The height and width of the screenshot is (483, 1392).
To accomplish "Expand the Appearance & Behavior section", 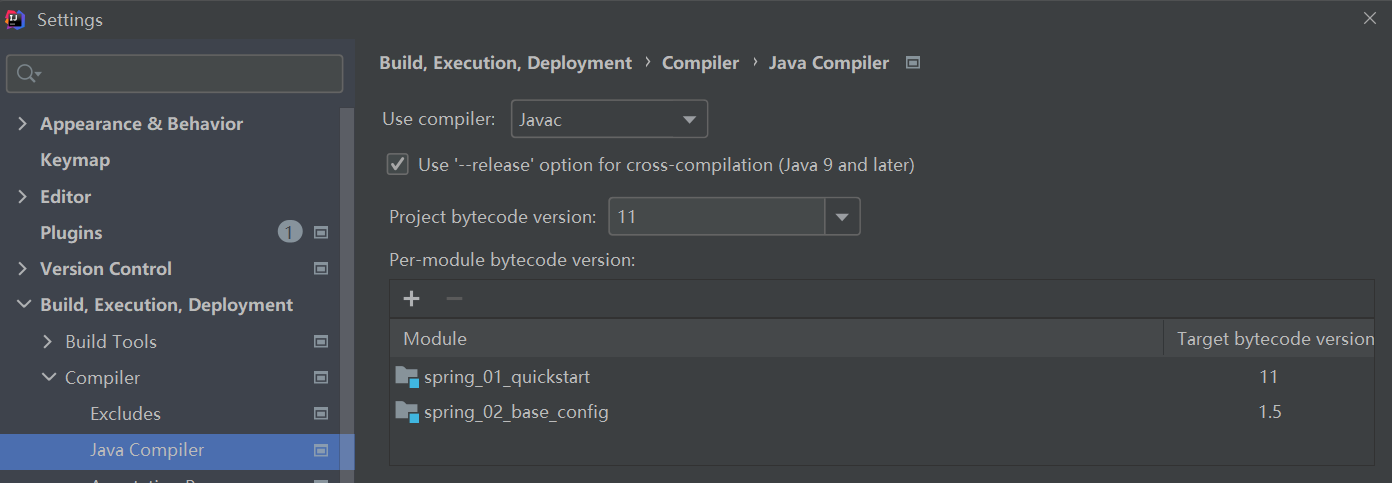I will [23, 124].
